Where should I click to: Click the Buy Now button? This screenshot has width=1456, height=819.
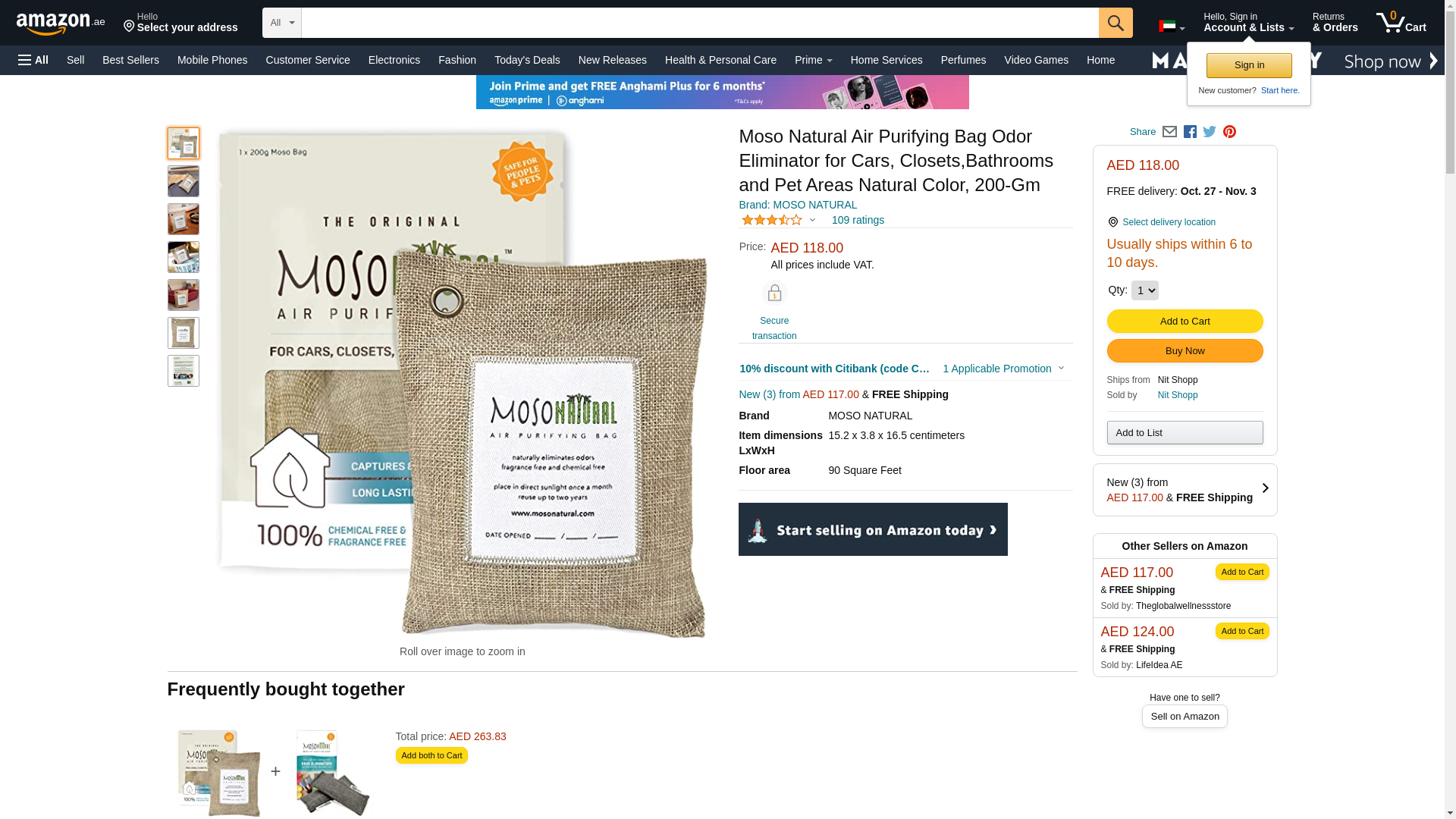pos(1185,351)
